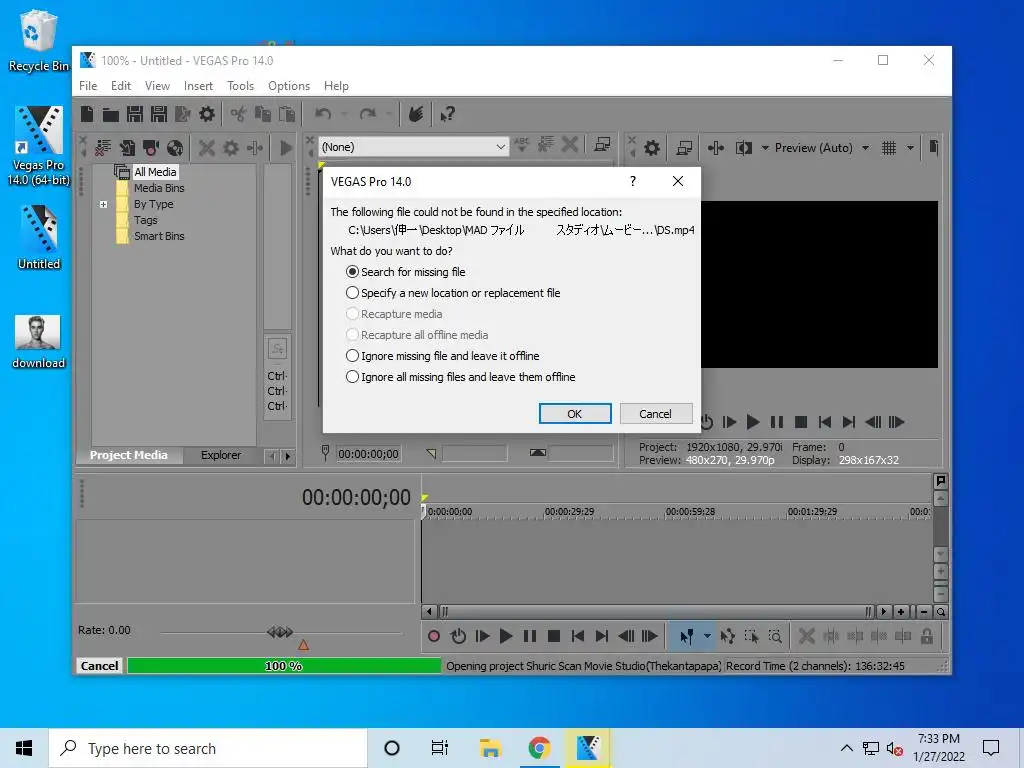Open the Tools menu
1024x768 pixels.
pos(240,86)
